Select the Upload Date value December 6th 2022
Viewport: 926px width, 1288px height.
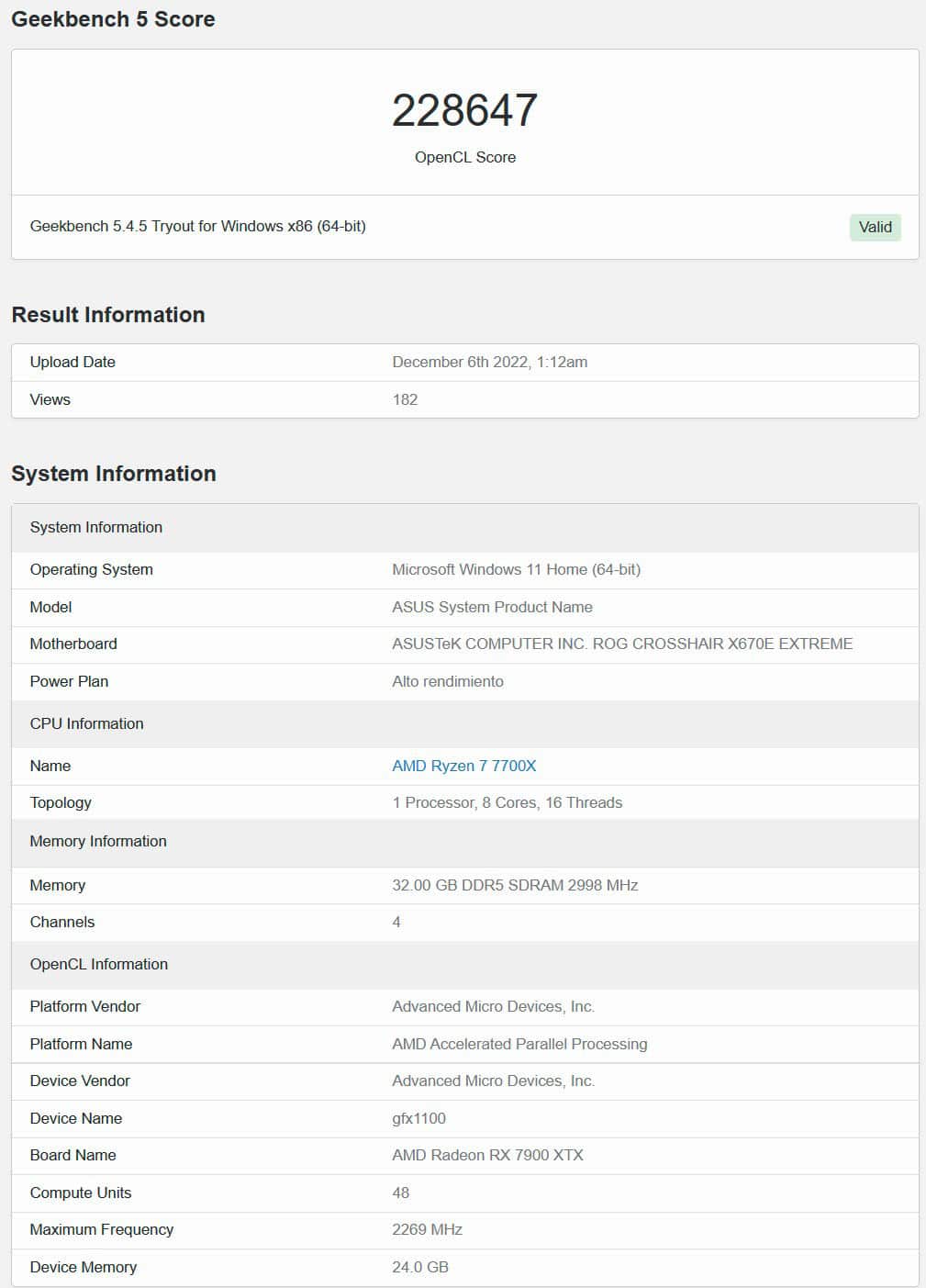click(x=489, y=362)
